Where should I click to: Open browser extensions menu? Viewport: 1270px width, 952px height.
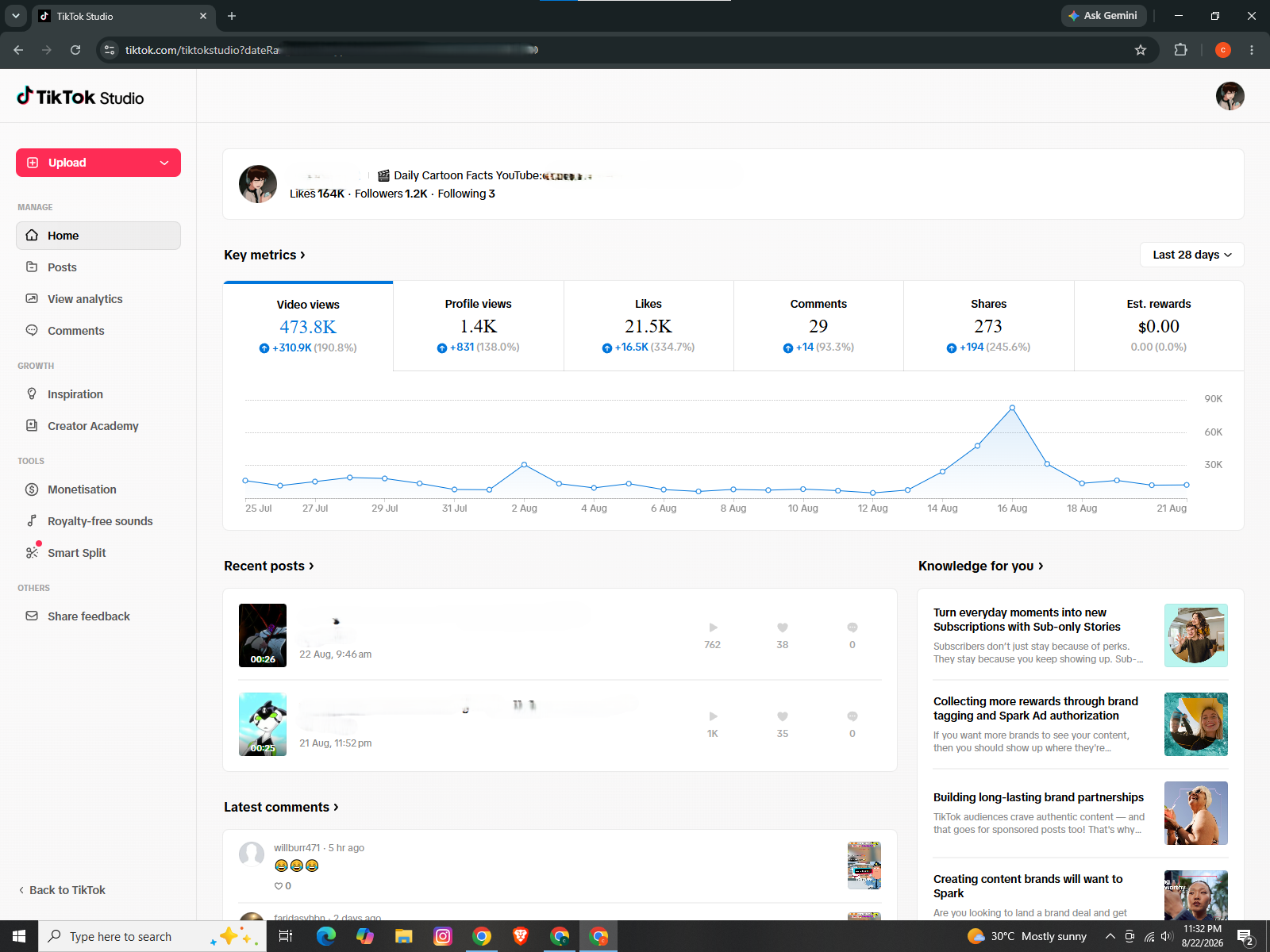[x=1180, y=50]
